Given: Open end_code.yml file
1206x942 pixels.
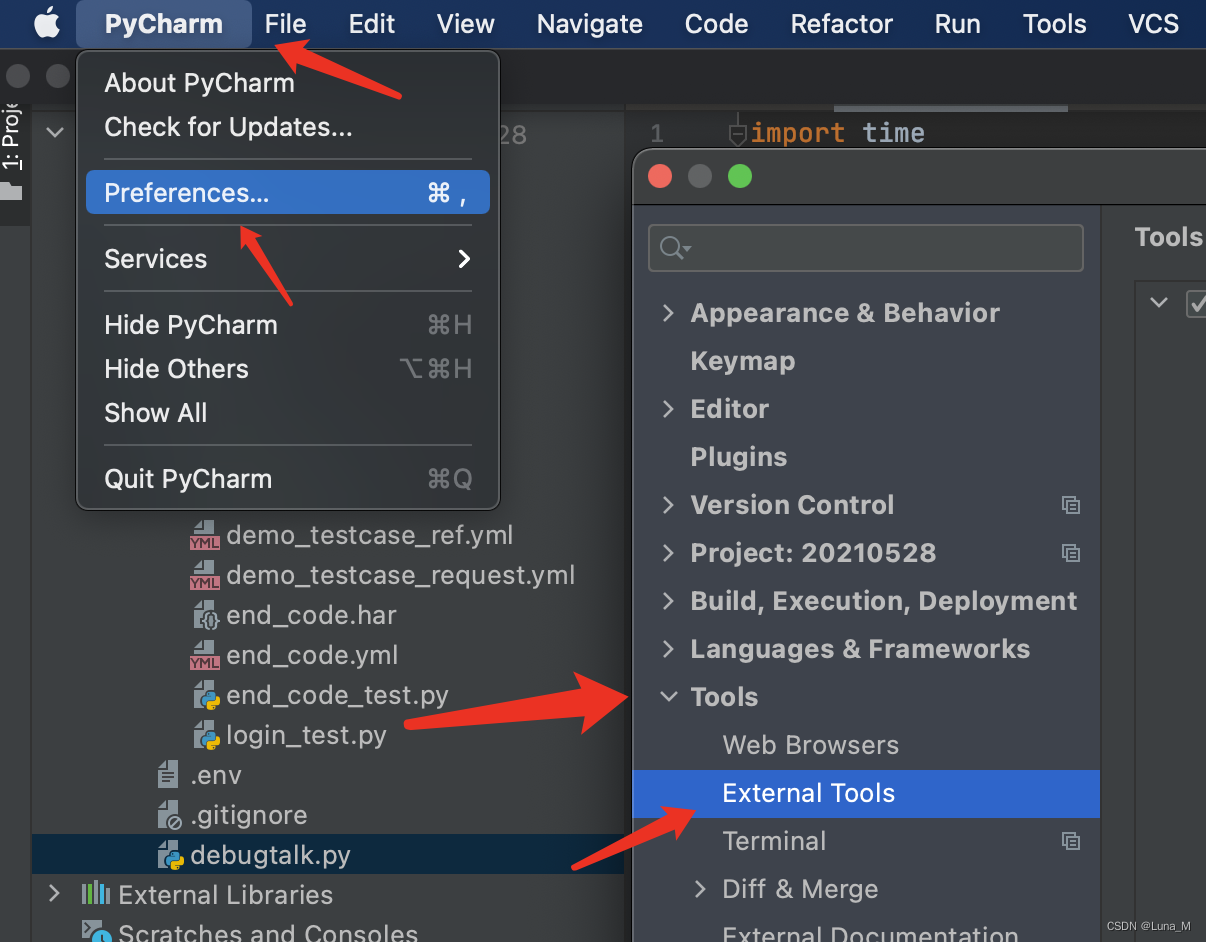Looking at the screenshot, I should 313,655.
